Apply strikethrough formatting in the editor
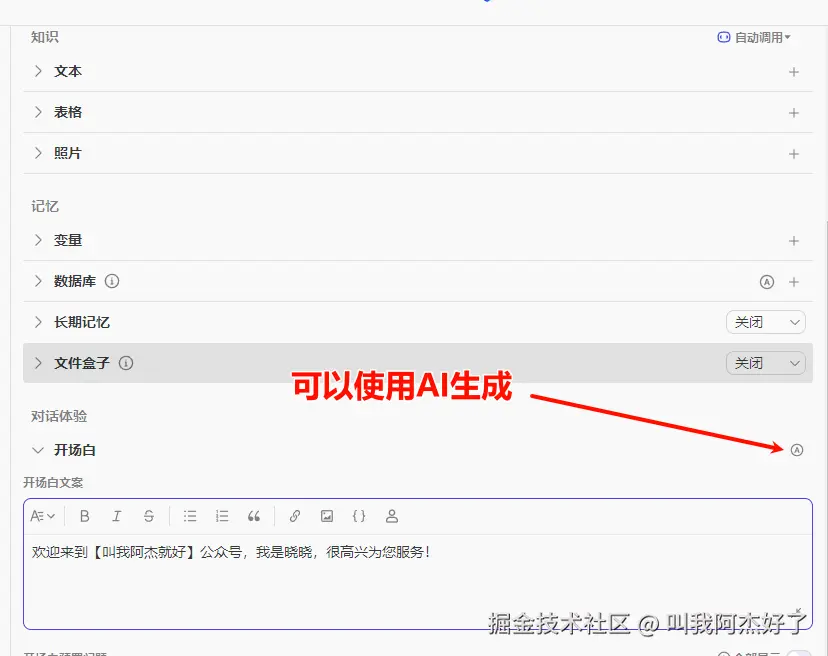Screen dimensions: 828x656 coord(149,516)
